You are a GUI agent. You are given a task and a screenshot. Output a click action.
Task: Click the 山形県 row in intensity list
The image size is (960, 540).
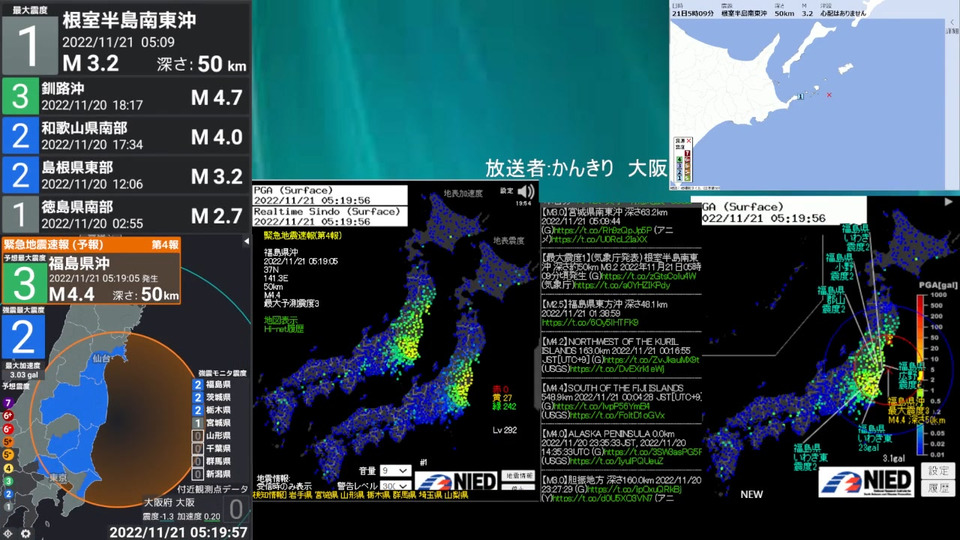click(x=212, y=436)
